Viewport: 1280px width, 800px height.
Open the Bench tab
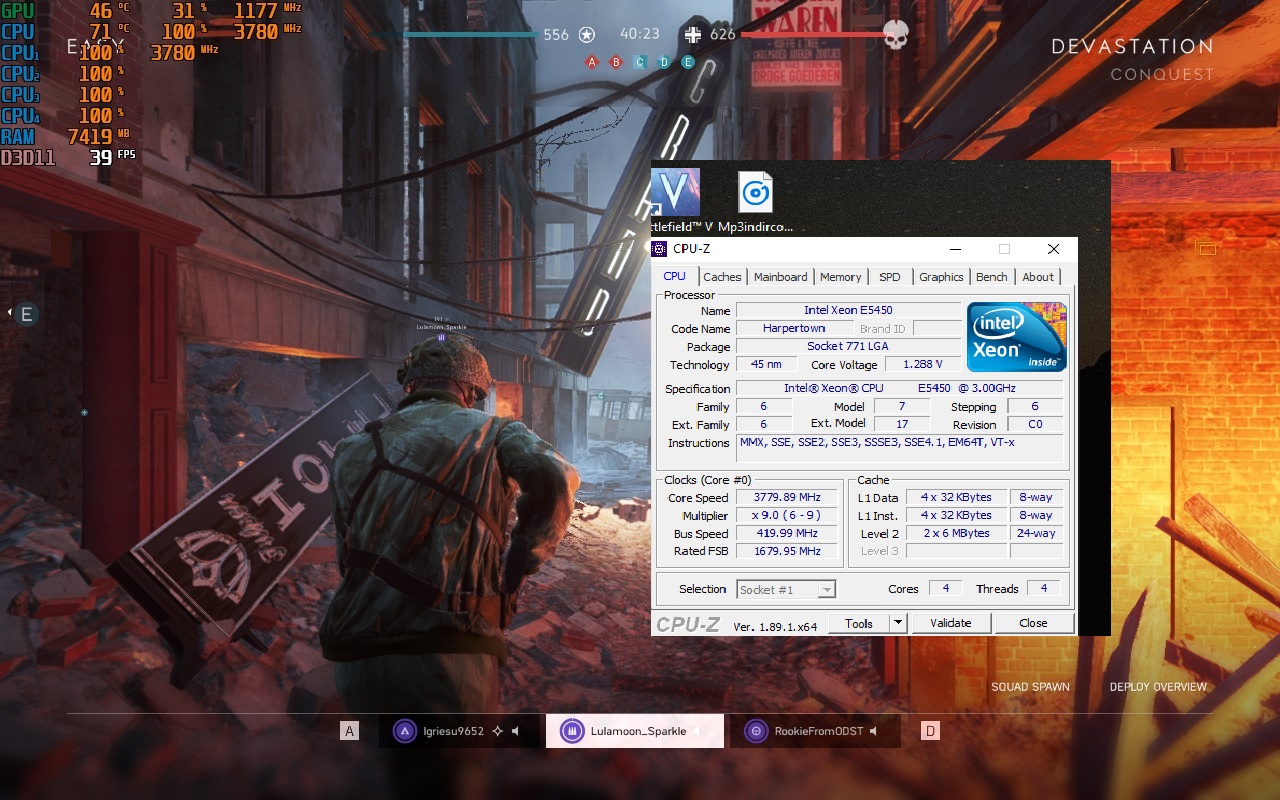[x=991, y=277]
